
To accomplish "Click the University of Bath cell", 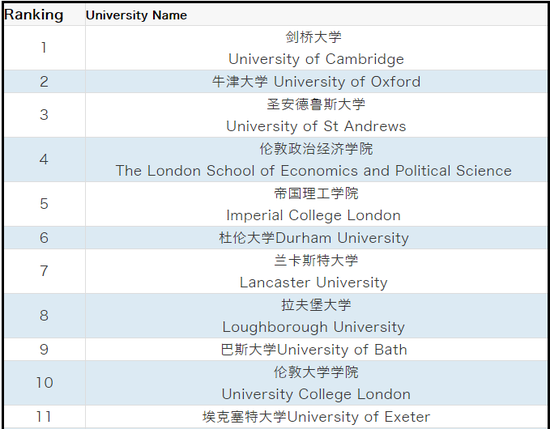I will click(316, 349).
